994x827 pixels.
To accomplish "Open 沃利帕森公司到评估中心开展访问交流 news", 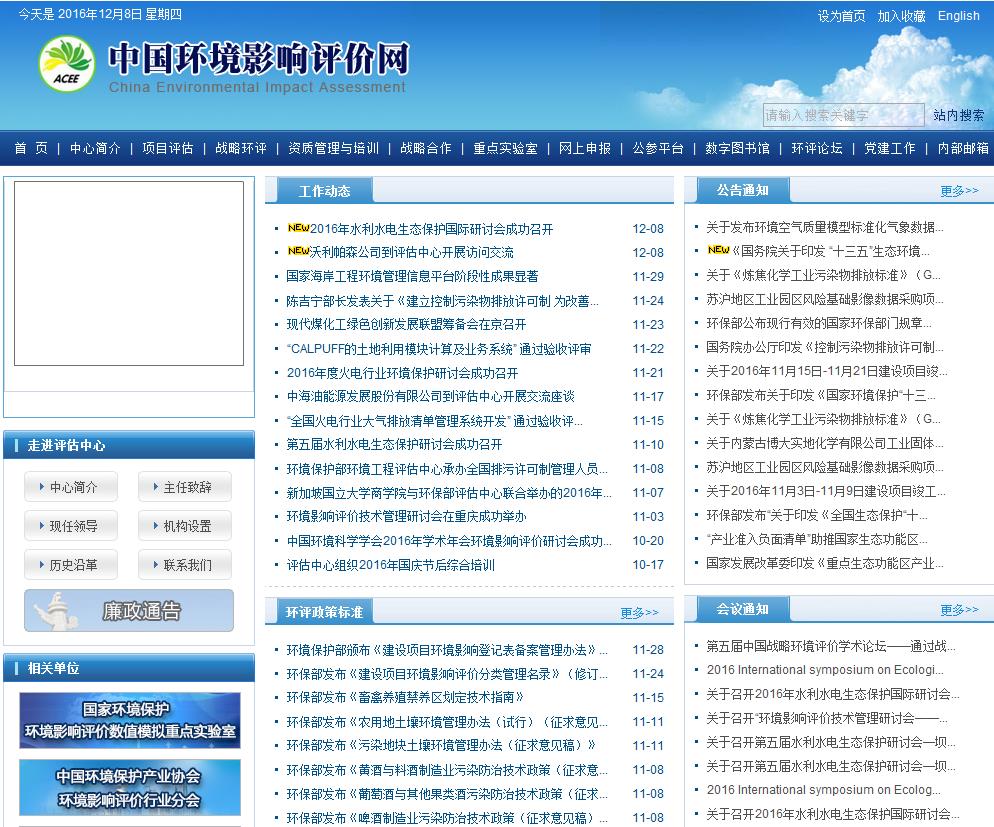I will tap(411, 252).
